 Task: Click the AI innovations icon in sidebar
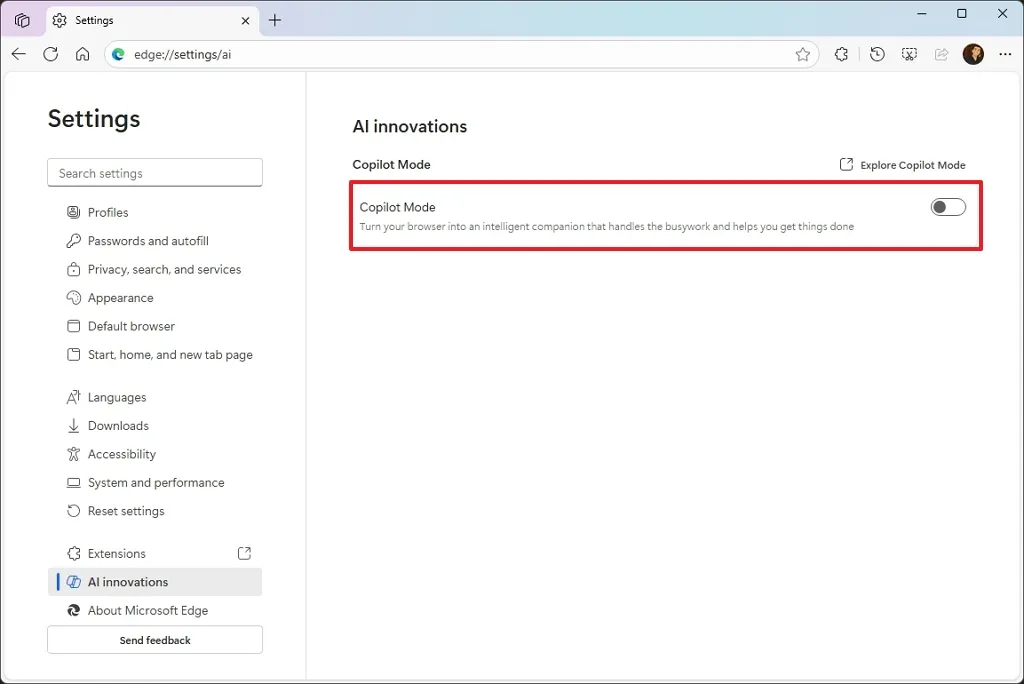(74, 582)
